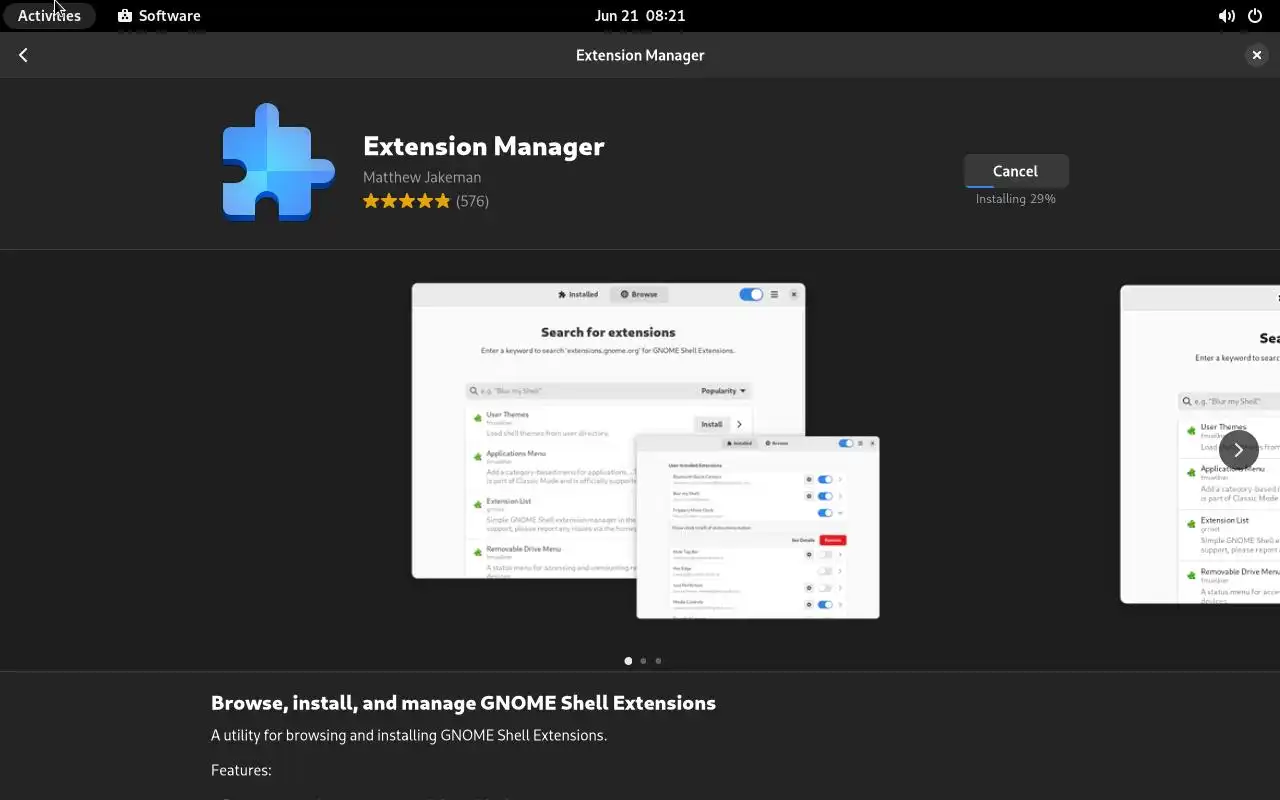This screenshot has width=1280, height=800.
Task: Select the second carousel page dot
Action: tap(643, 661)
